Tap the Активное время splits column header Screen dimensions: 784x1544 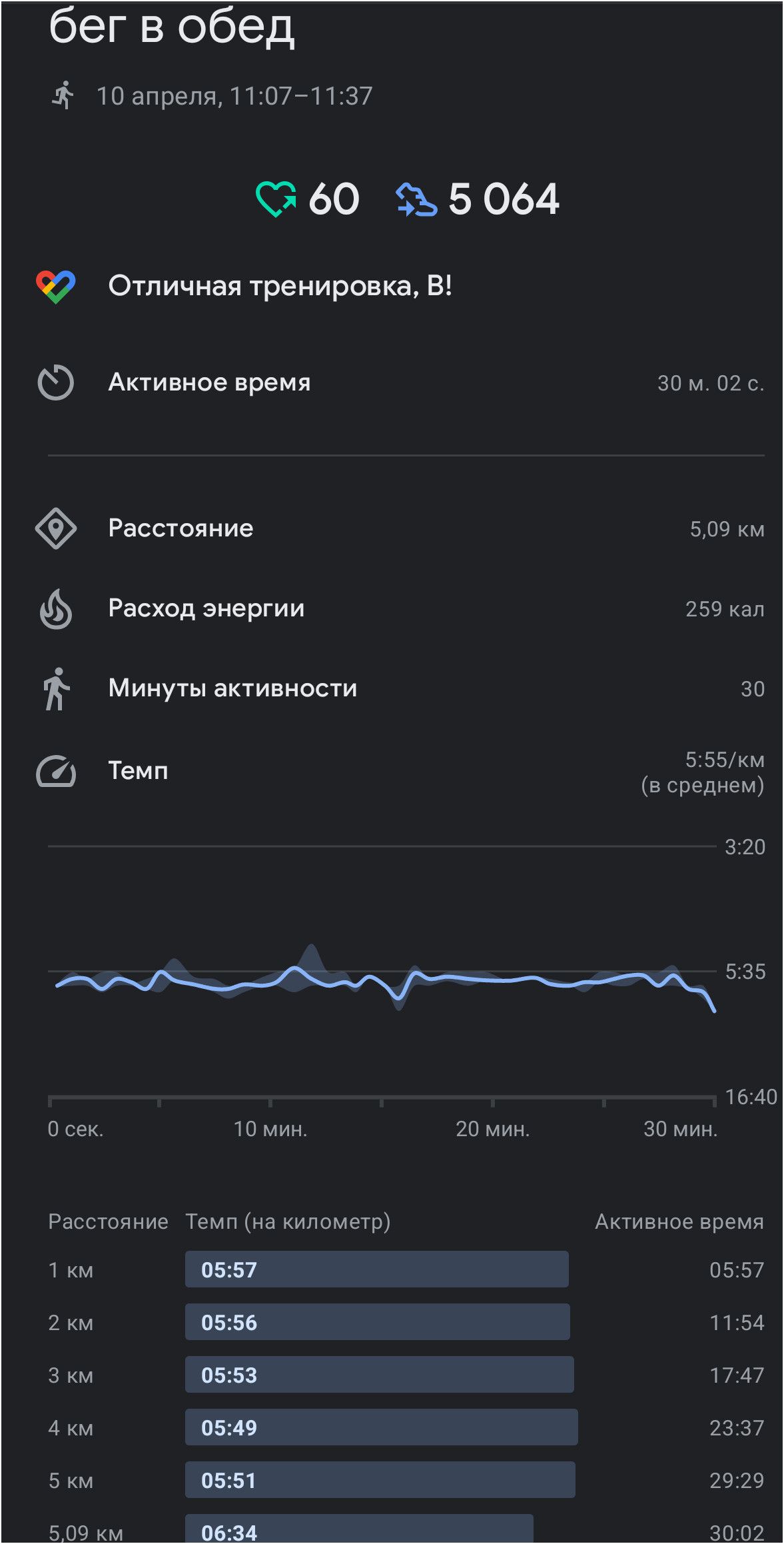pyautogui.click(x=679, y=1221)
